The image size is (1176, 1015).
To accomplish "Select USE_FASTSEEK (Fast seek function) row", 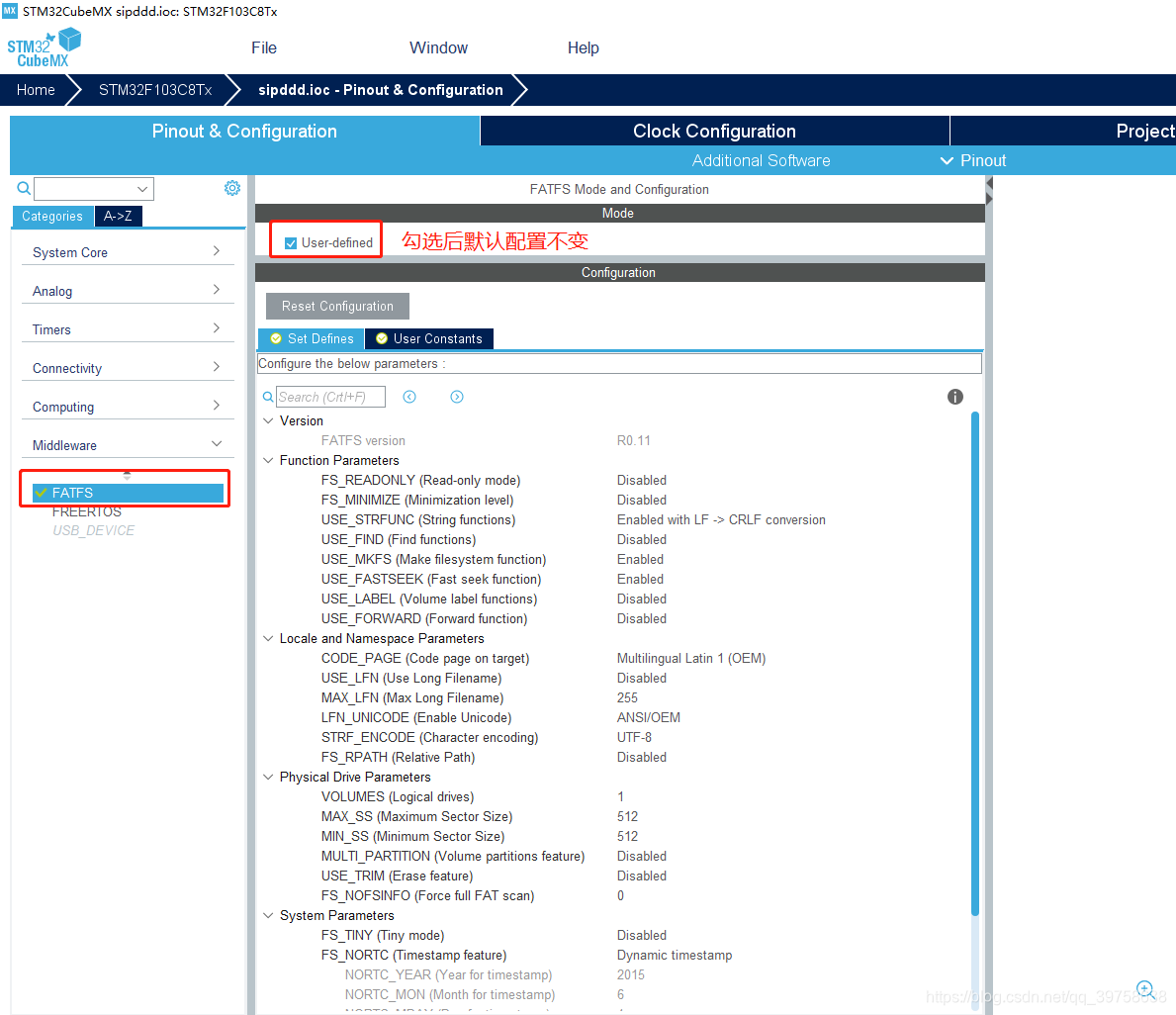I will 431,579.
